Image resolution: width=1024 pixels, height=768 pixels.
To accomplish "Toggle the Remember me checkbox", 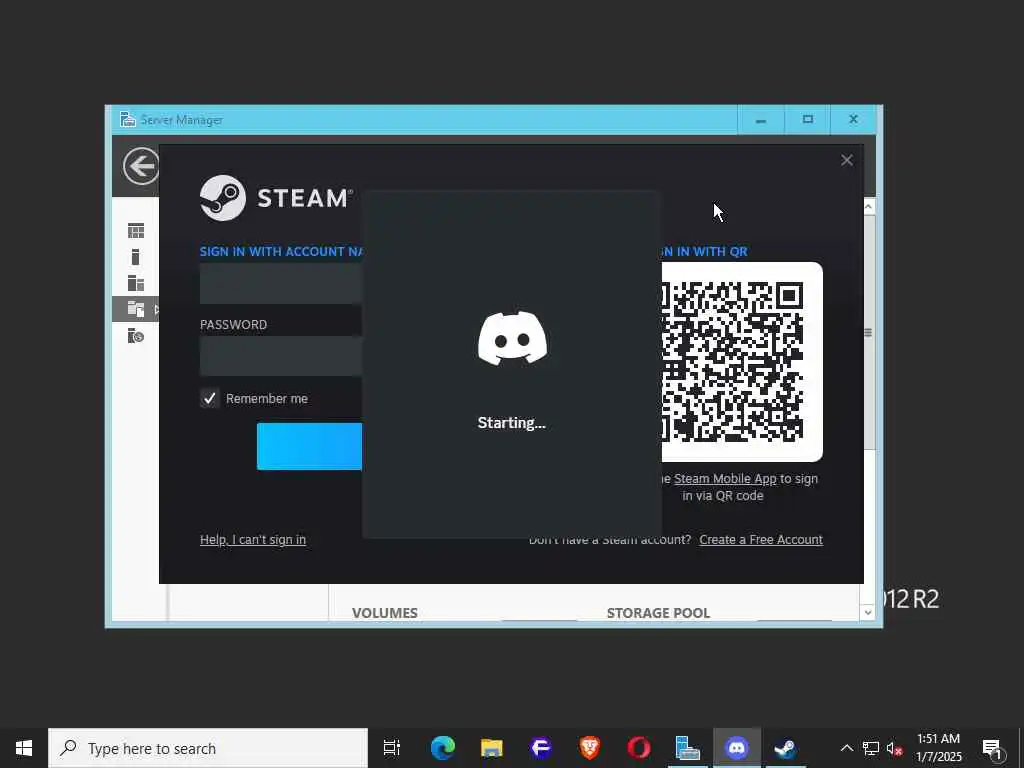I will (x=210, y=398).
